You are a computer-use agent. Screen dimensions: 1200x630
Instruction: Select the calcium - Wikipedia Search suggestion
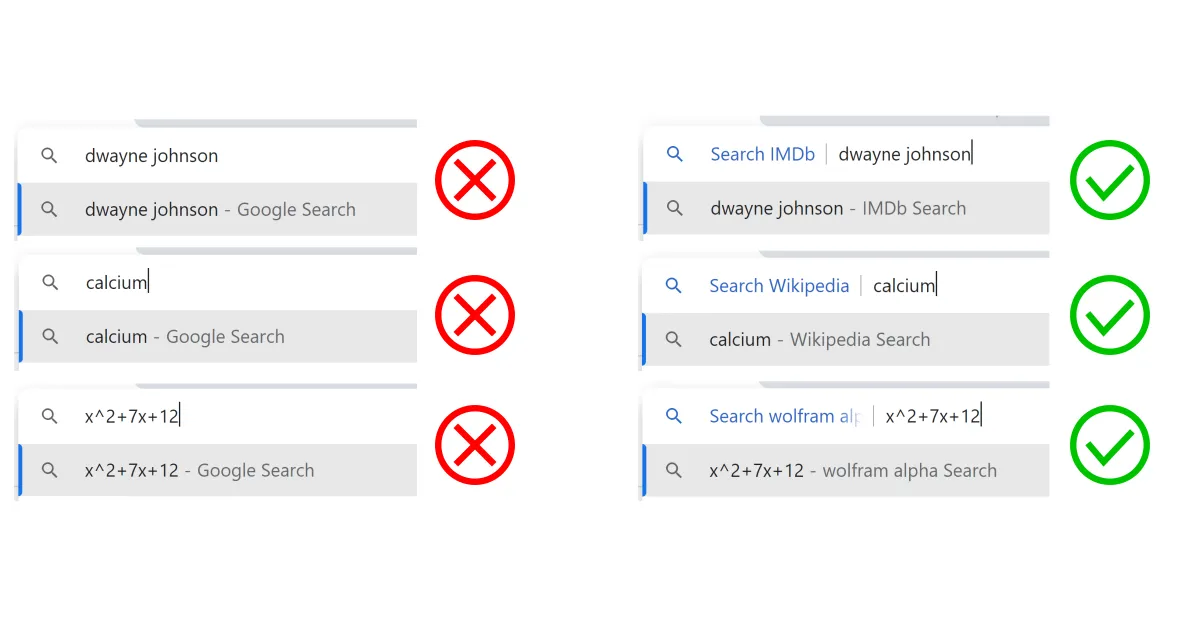point(845,340)
